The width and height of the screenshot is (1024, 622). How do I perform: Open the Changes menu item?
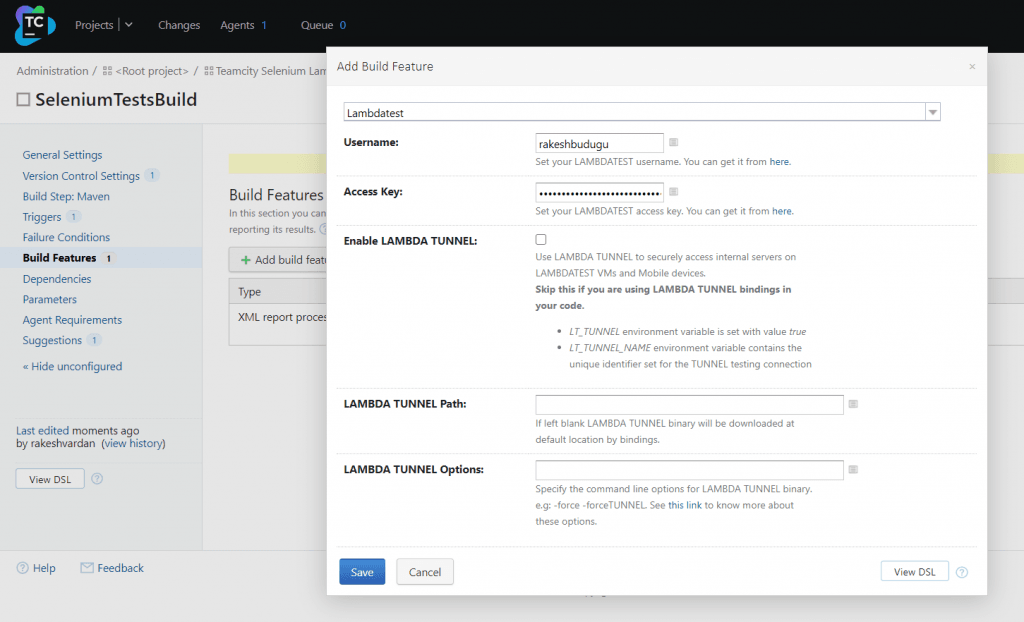pyautogui.click(x=179, y=25)
